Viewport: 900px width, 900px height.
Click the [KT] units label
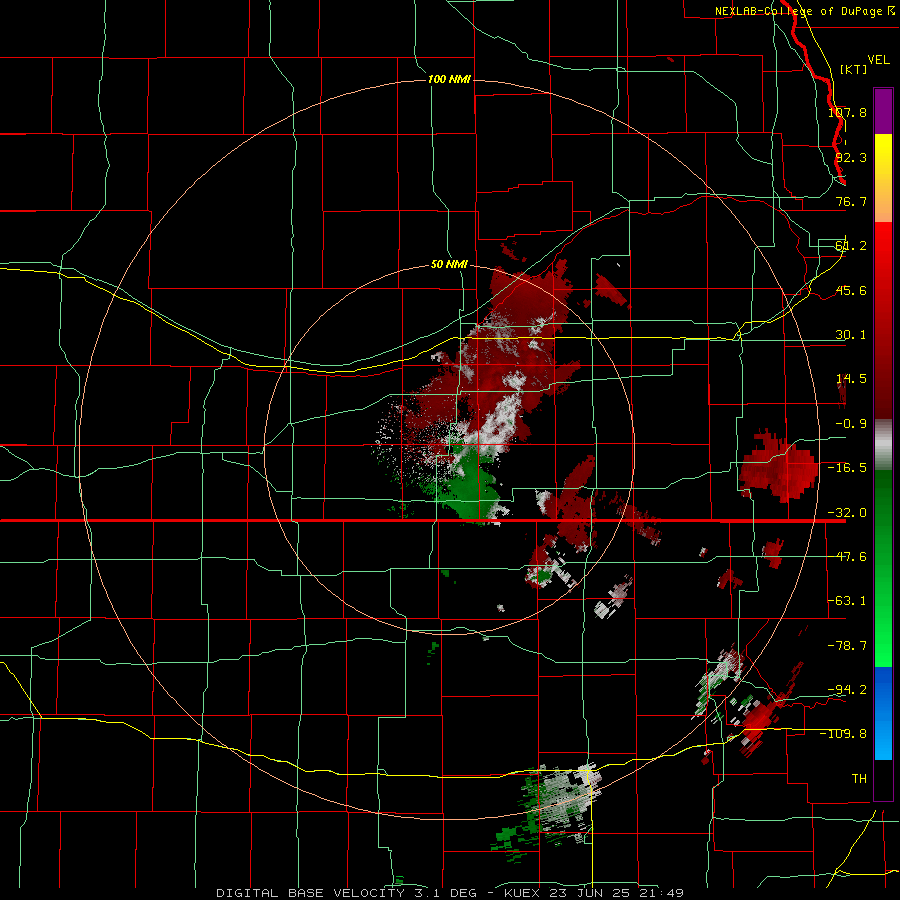click(854, 69)
